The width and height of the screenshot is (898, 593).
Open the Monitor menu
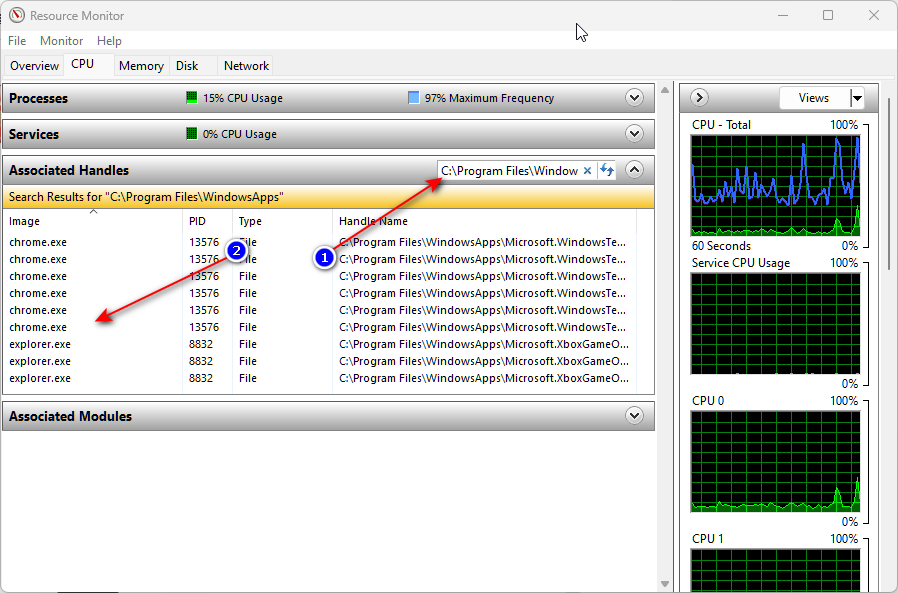click(61, 41)
